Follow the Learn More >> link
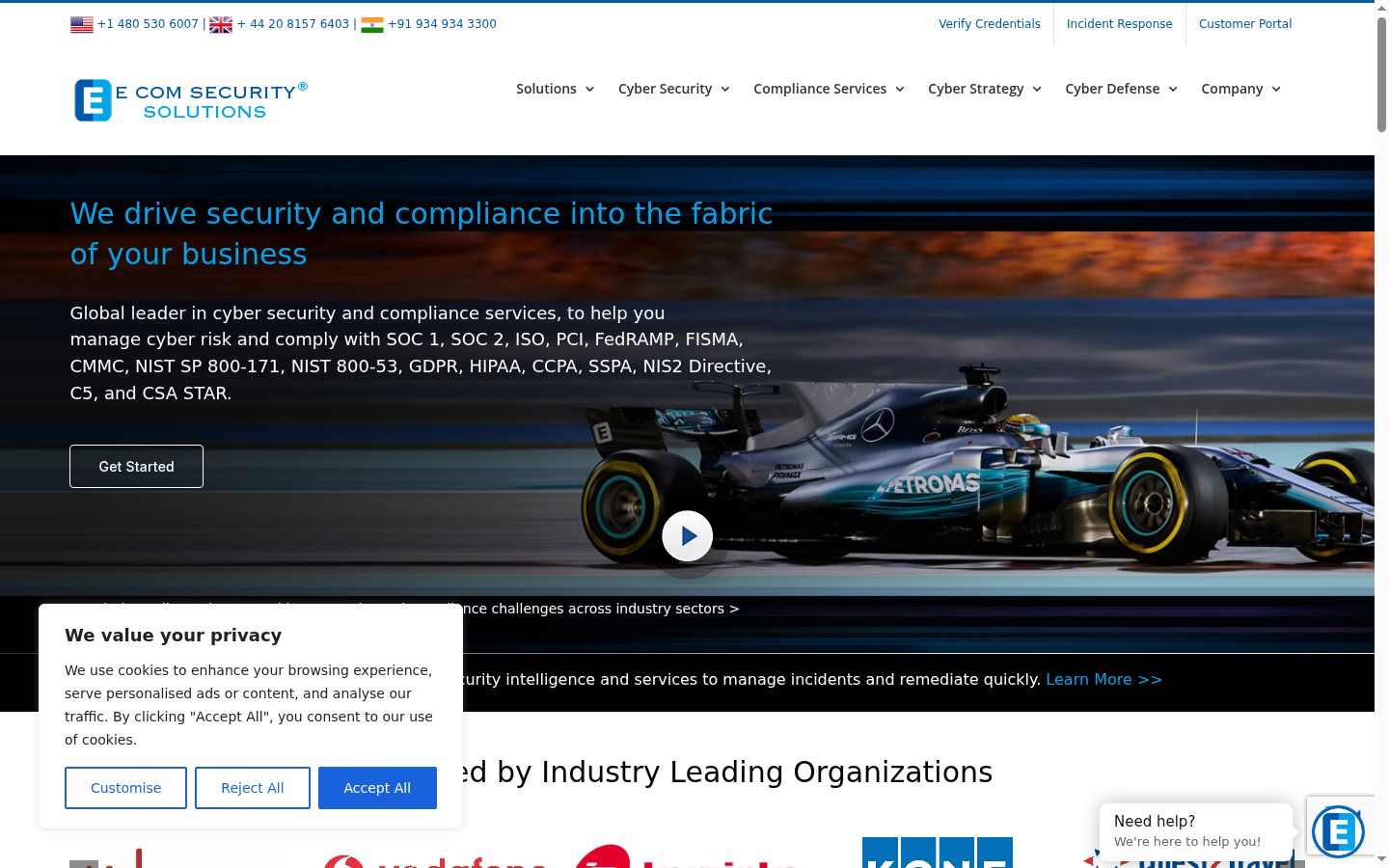The image size is (1389, 868). (x=1103, y=680)
